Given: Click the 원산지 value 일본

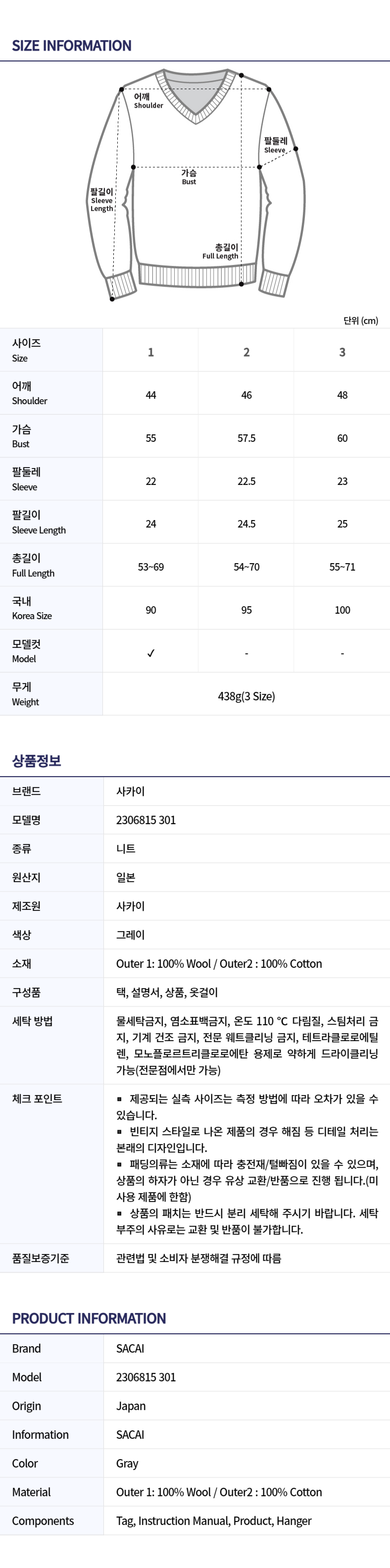Looking at the screenshot, I should (x=126, y=877).
